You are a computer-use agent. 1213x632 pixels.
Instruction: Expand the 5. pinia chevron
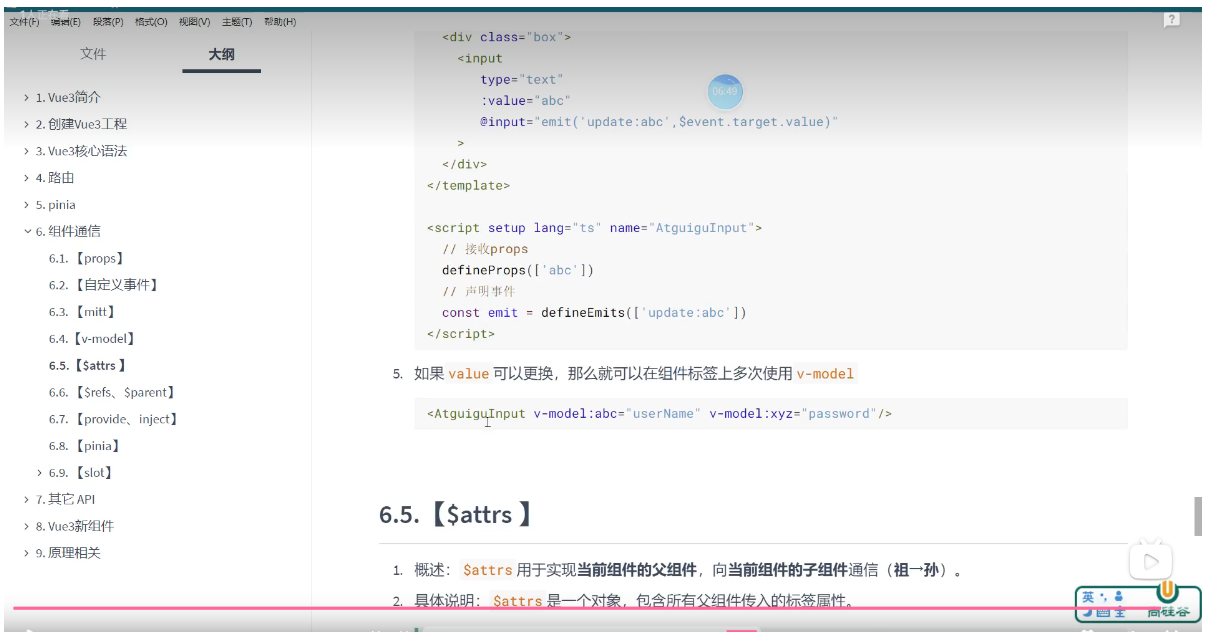[x=26, y=205]
